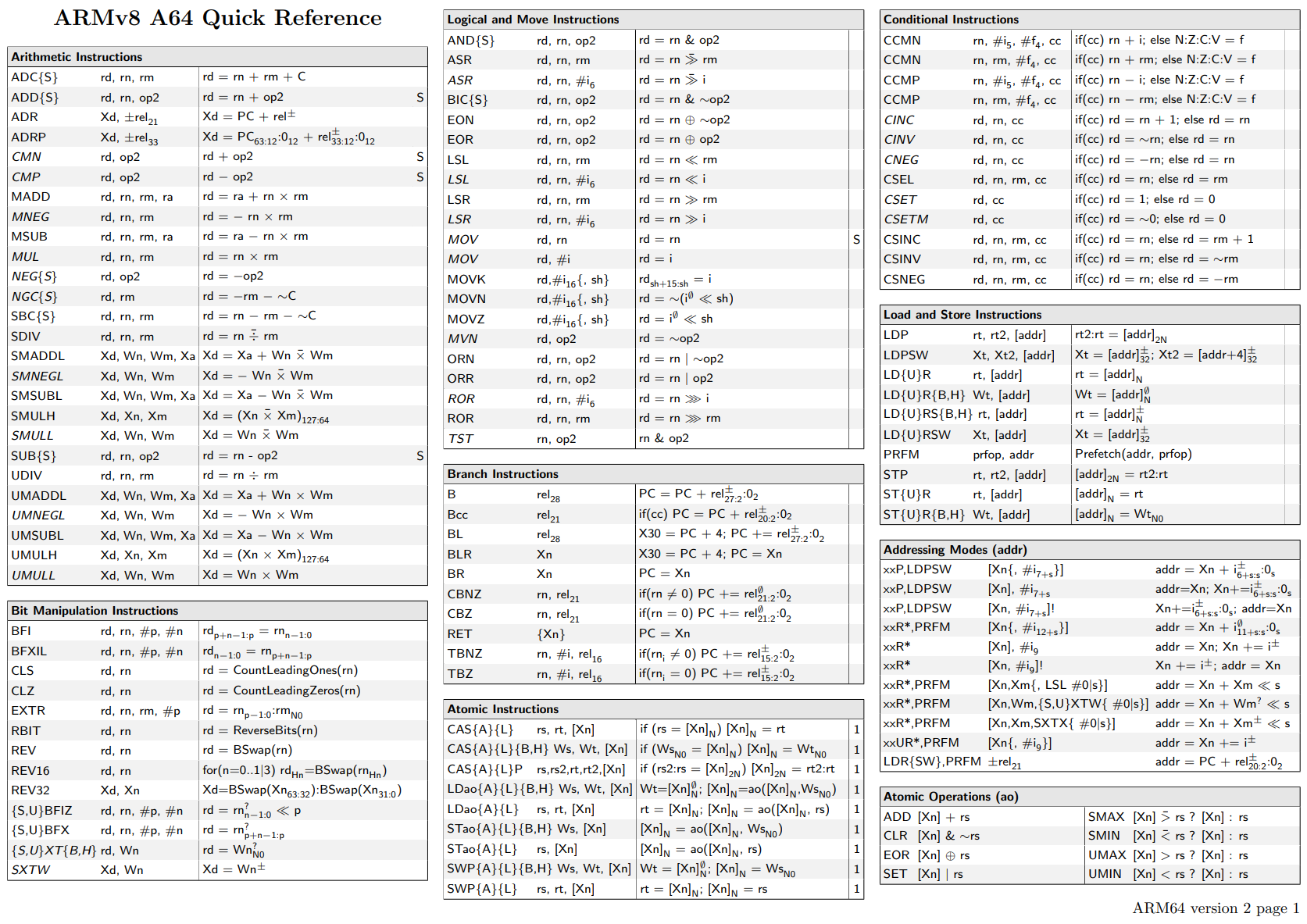Select the Load and Store Instructions header
This screenshot has height=924, width=1307.
pos(962,315)
